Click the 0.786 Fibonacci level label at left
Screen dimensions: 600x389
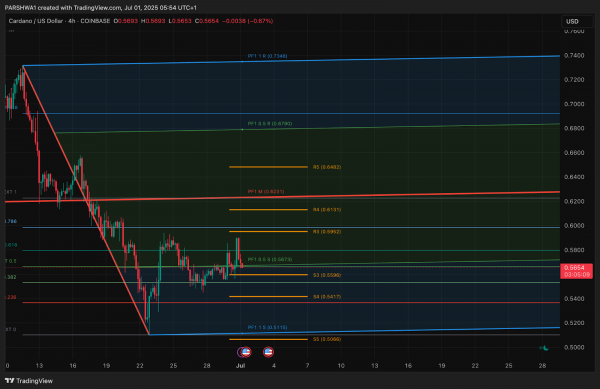point(11,221)
